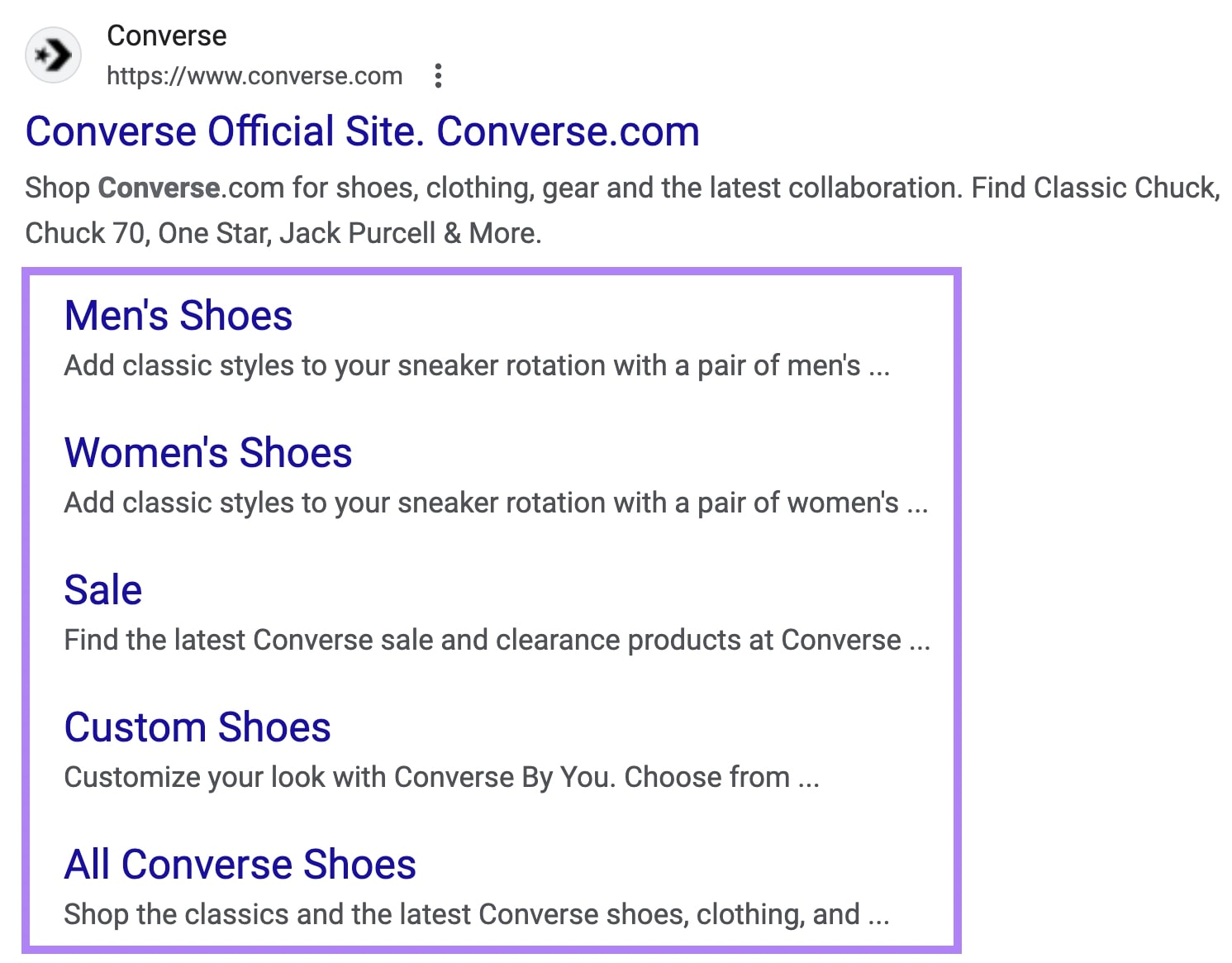Open the Women's Shoes sitelink
Screen dimensions: 1232x963
point(207,452)
